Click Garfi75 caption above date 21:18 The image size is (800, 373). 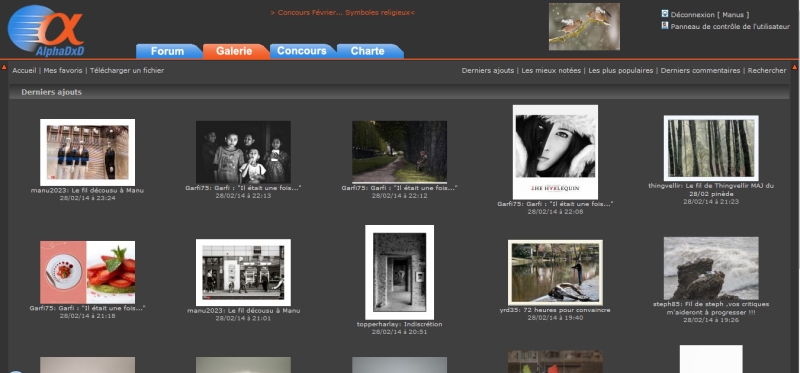point(87,308)
